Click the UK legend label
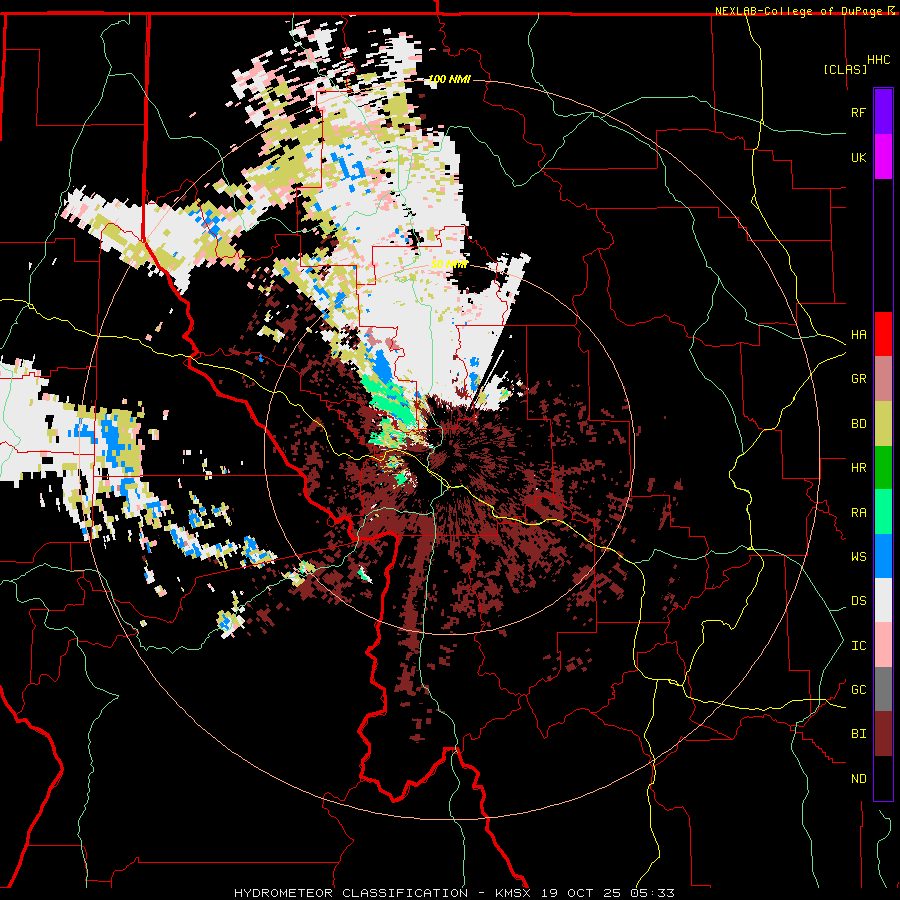This screenshot has width=900, height=900. (x=858, y=157)
